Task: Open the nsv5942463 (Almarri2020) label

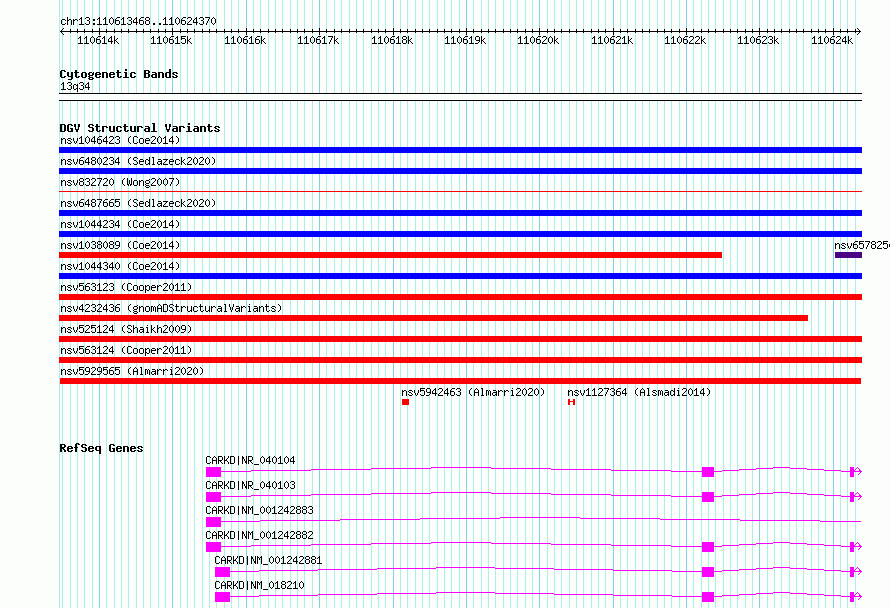Action: pyautogui.click(x=473, y=392)
